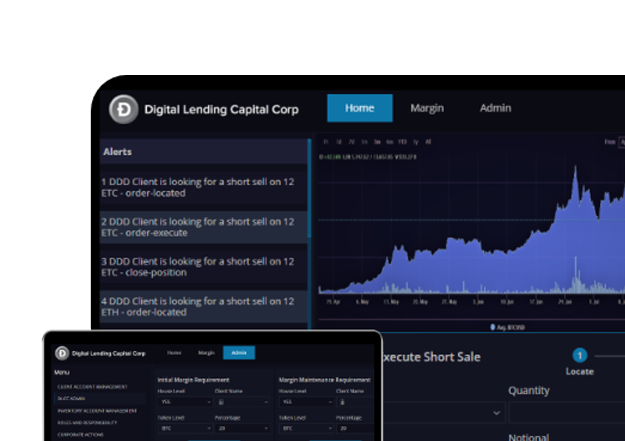Open Initial Margin Percentage dropdown

coord(243,428)
